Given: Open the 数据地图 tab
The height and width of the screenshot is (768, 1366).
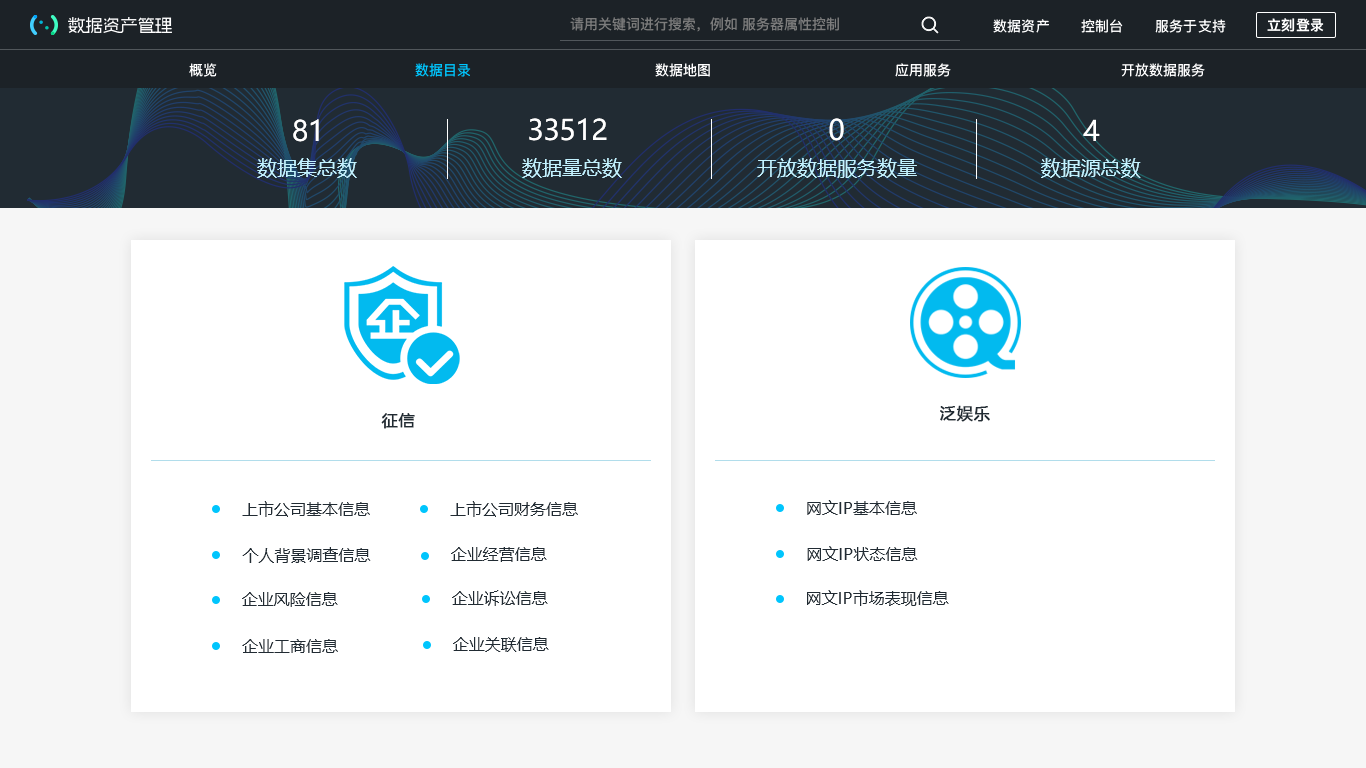Looking at the screenshot, I should click(683, 70).
